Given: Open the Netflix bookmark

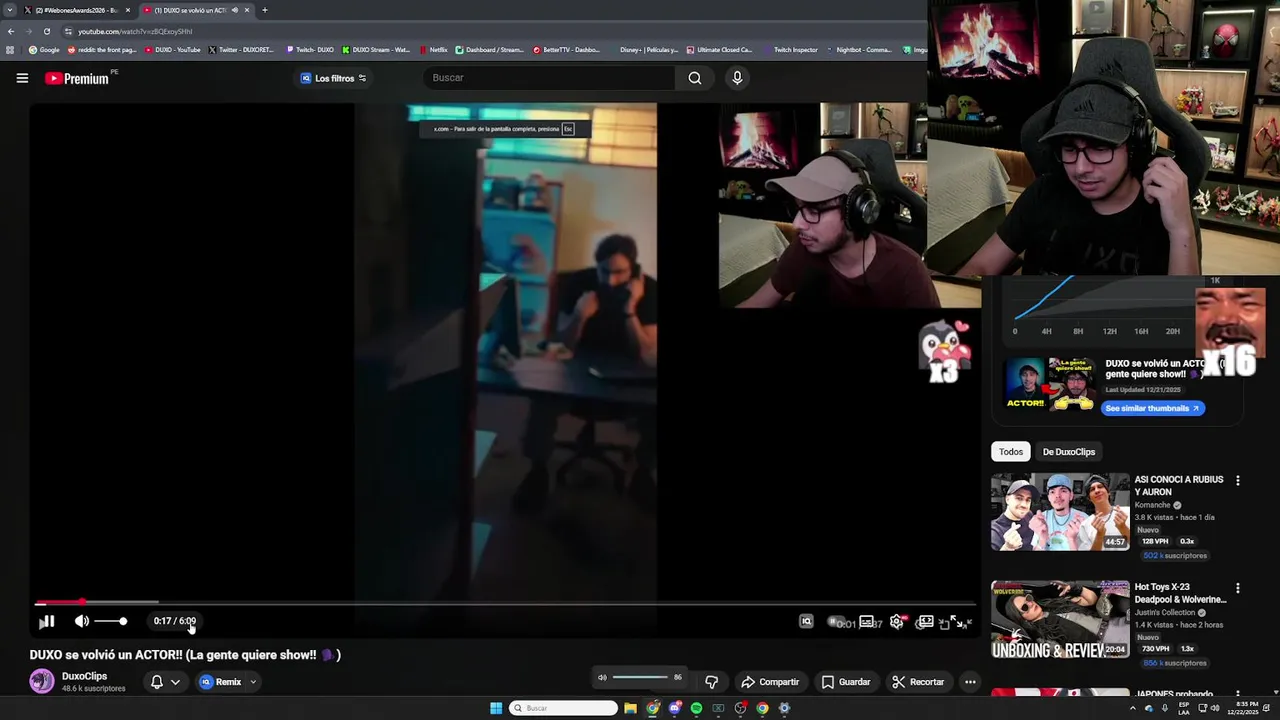Looking at the screenshot, I should click(x=434, y=50).
